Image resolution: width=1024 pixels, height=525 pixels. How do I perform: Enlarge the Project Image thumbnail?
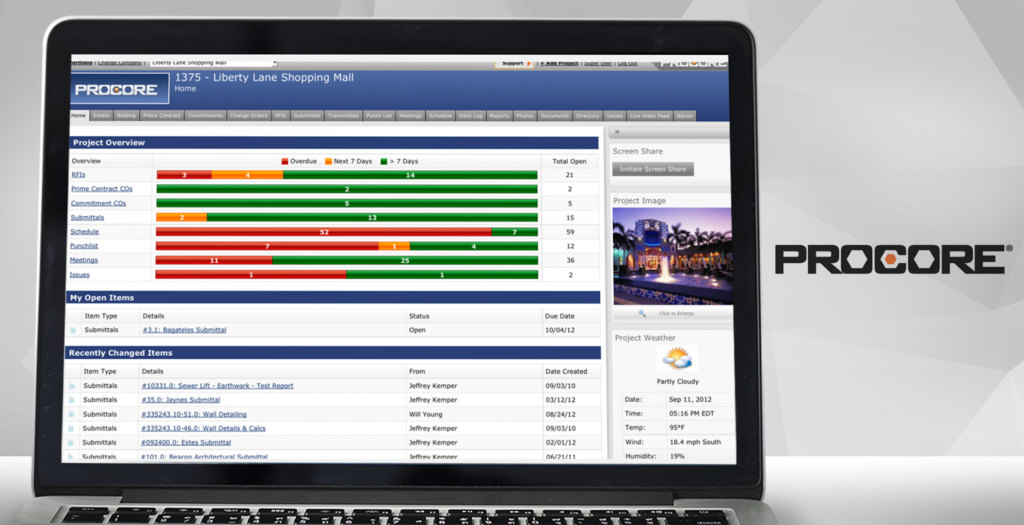coord(671,255)
